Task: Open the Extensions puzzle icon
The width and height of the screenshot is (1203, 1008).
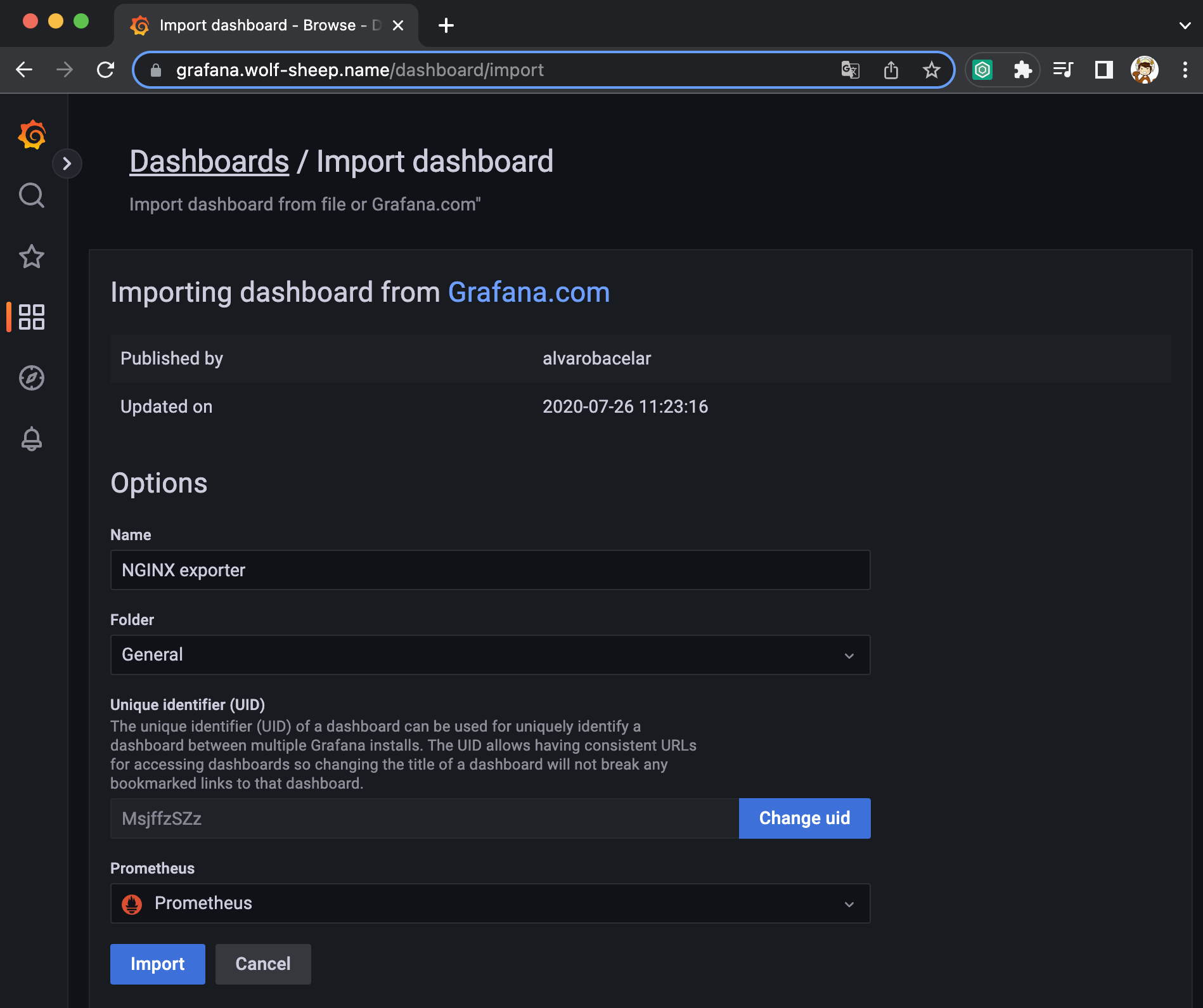Action: pos(1022,70)
